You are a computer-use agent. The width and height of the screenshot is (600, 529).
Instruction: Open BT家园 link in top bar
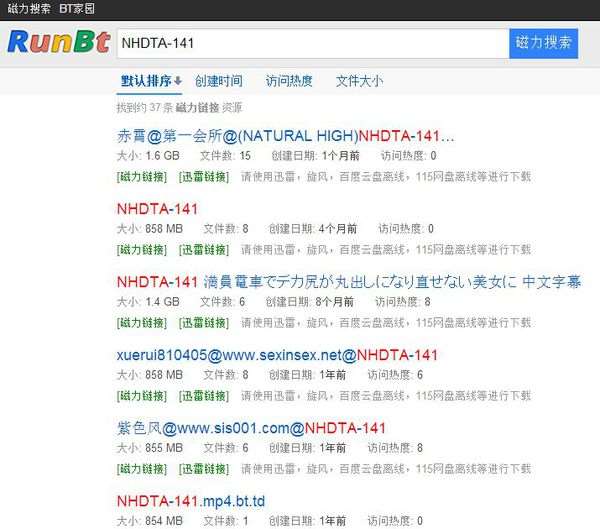[x=77, y=8]
